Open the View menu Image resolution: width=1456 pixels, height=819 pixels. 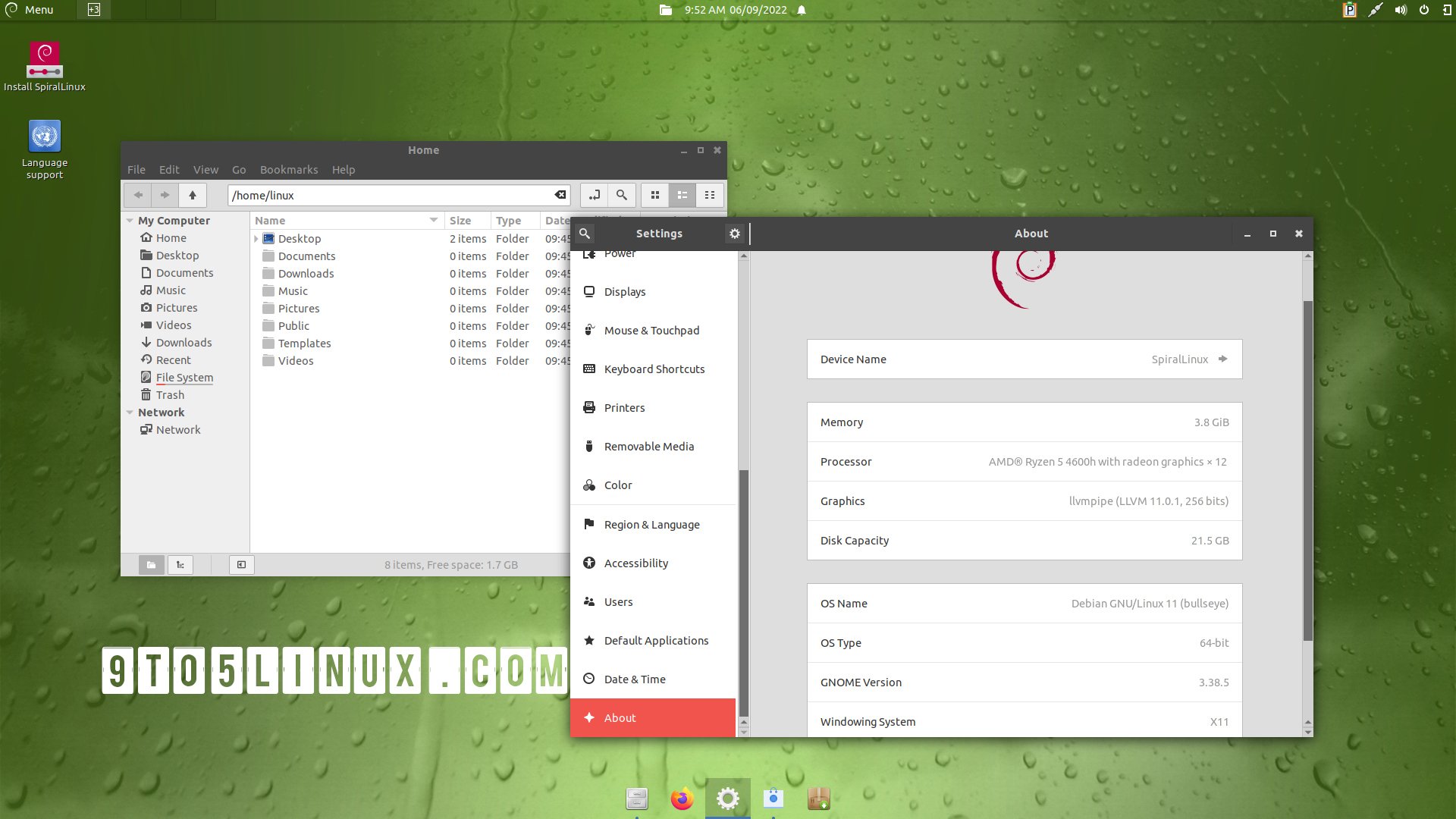click(206, 170)
